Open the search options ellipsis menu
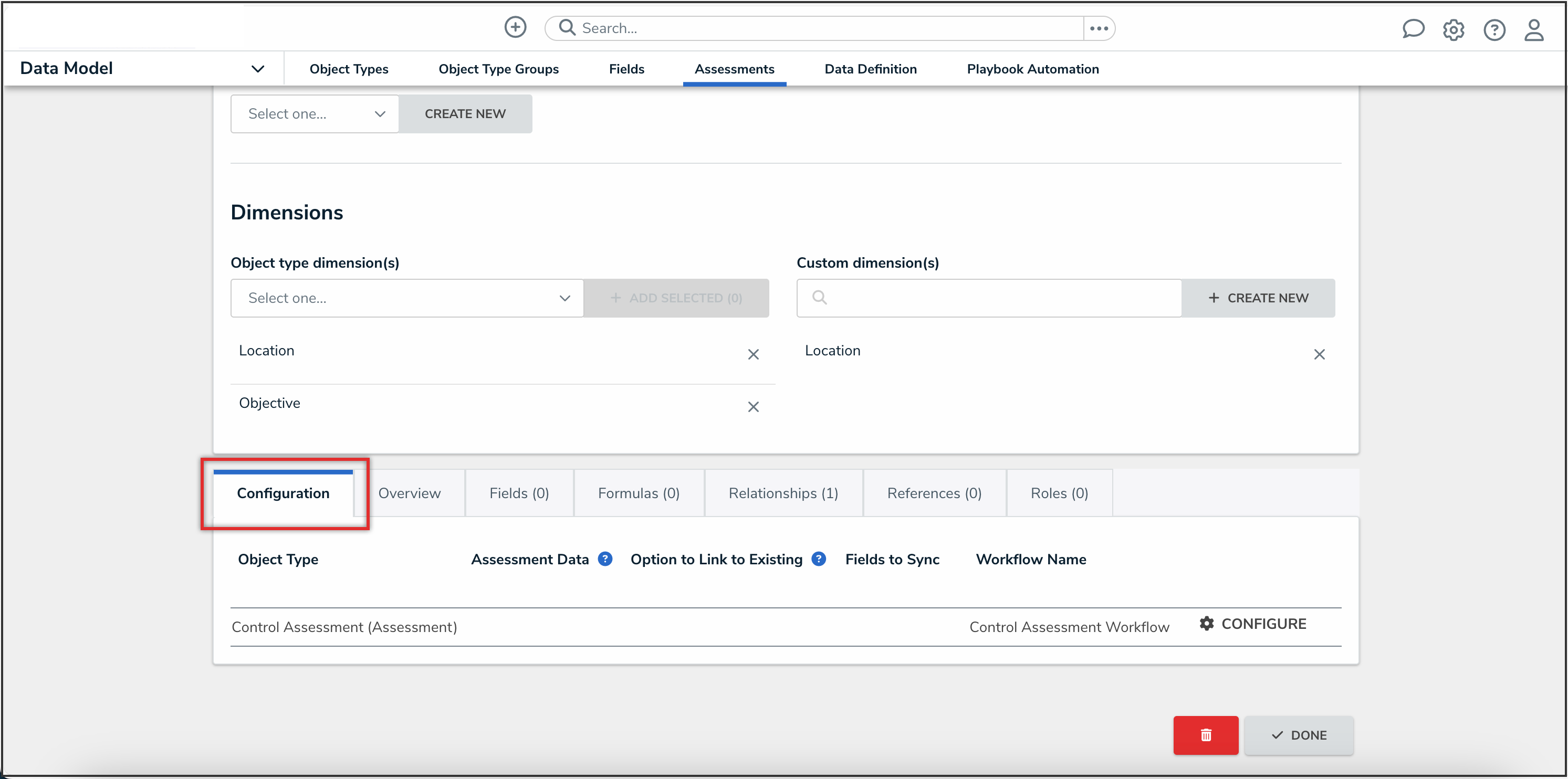Screen dimensions: 1568x779 1099,28
